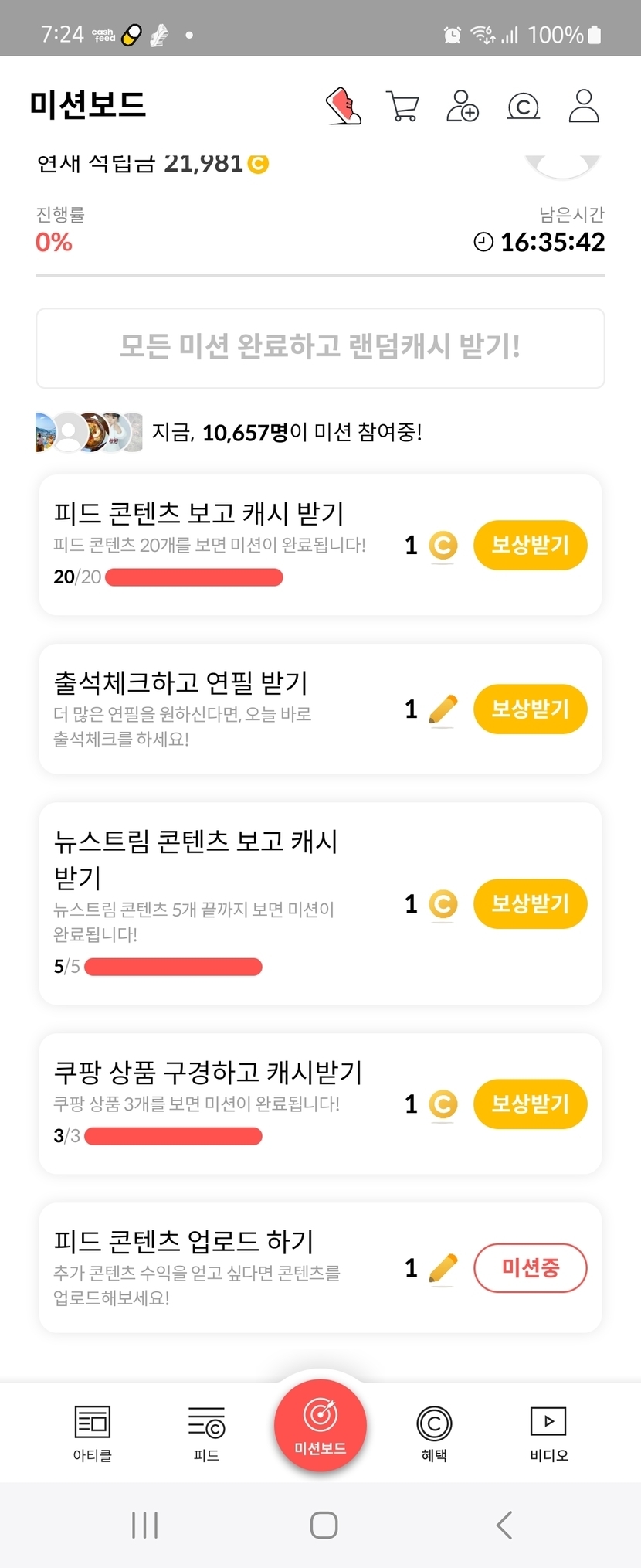Tap the invite friend icon

pyautogui.click(x=463, y=106)
